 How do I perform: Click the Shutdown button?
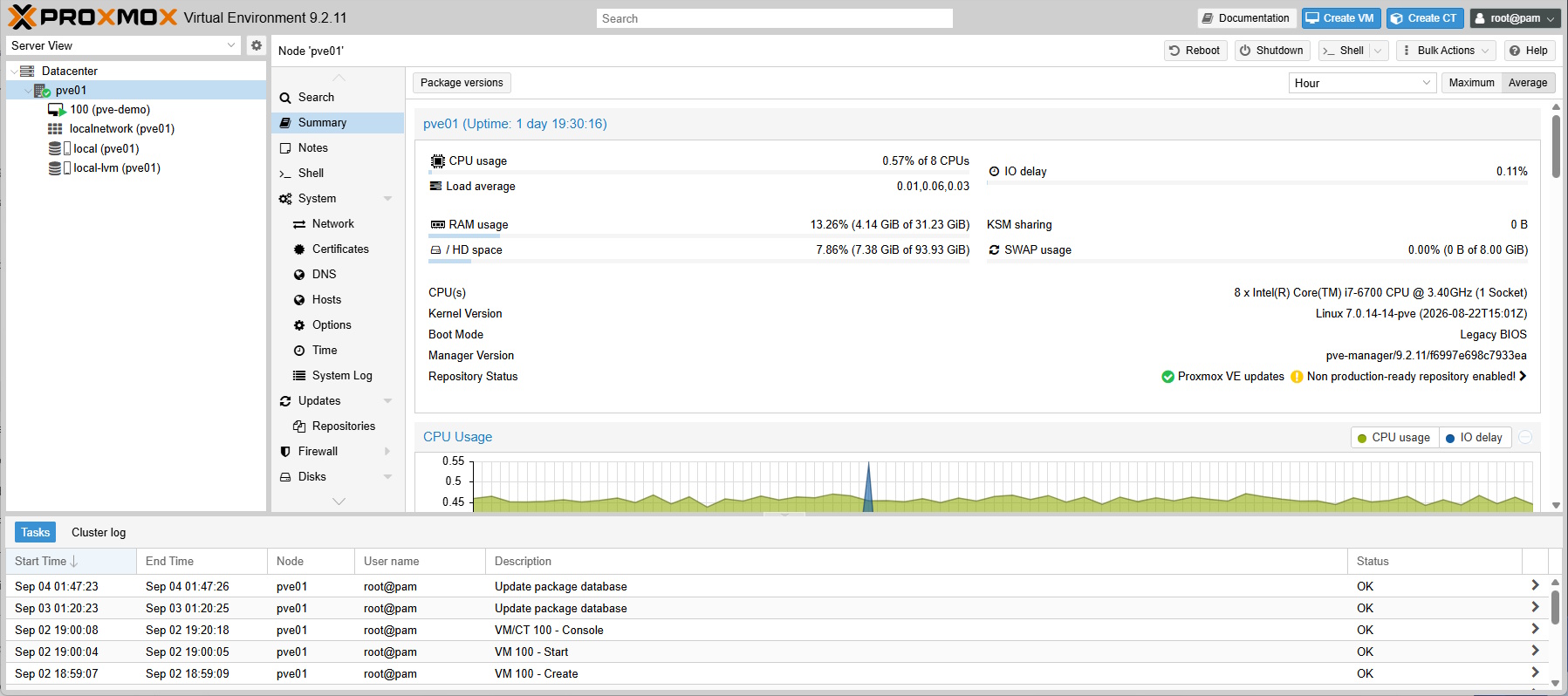[x=1271, y=51]
